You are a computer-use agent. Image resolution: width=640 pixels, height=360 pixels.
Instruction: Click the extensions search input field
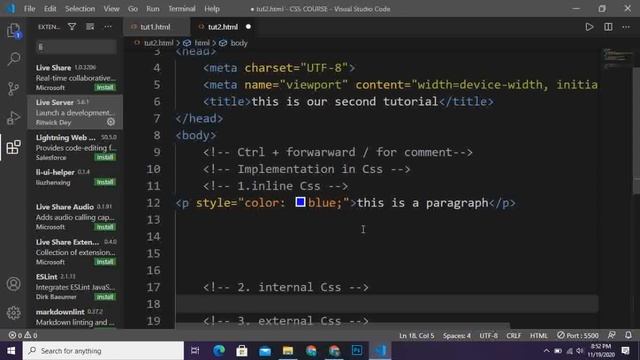(x=76, y=47)
